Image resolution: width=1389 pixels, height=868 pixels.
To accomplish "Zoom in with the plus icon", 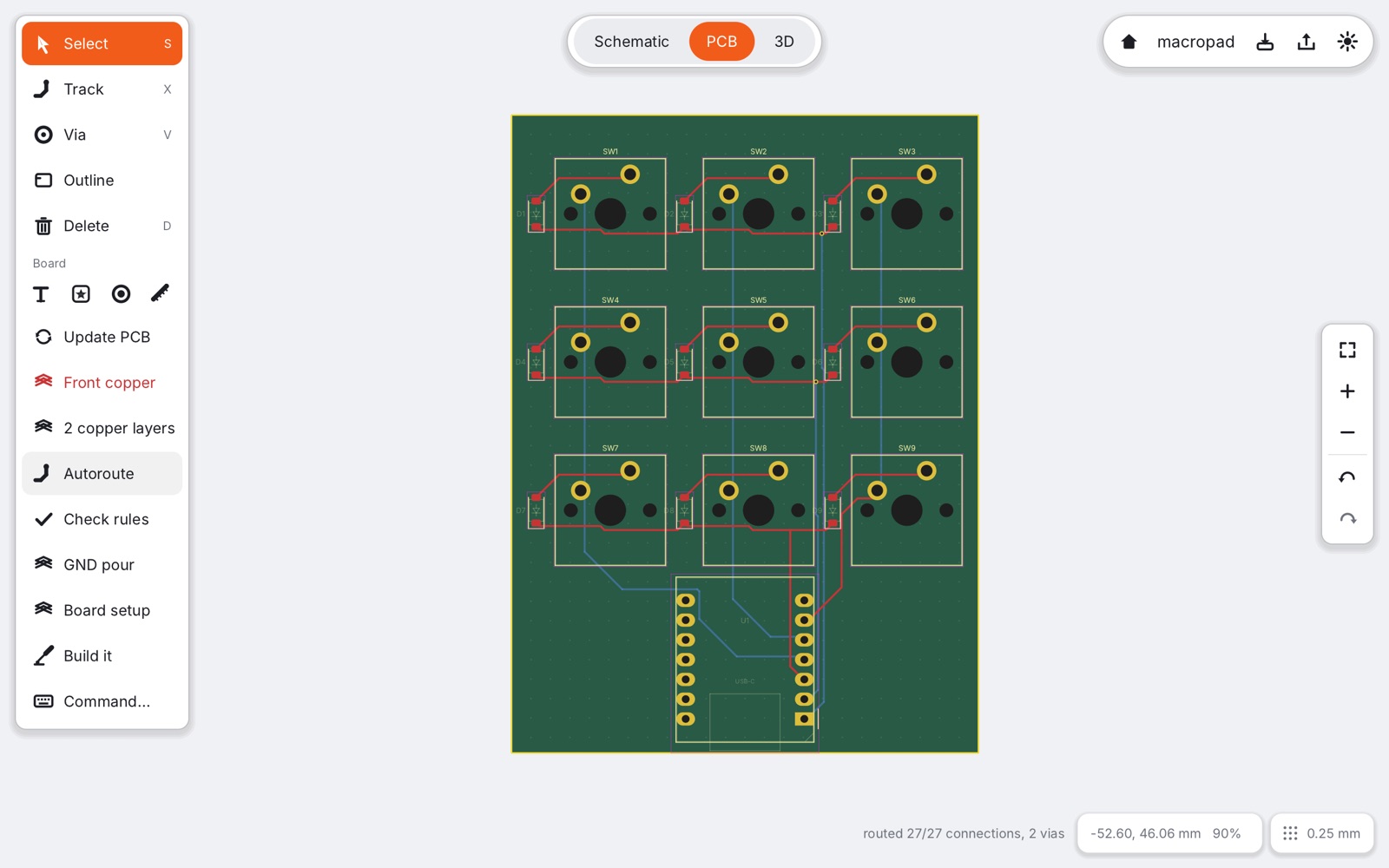I will click(1347, 391).
